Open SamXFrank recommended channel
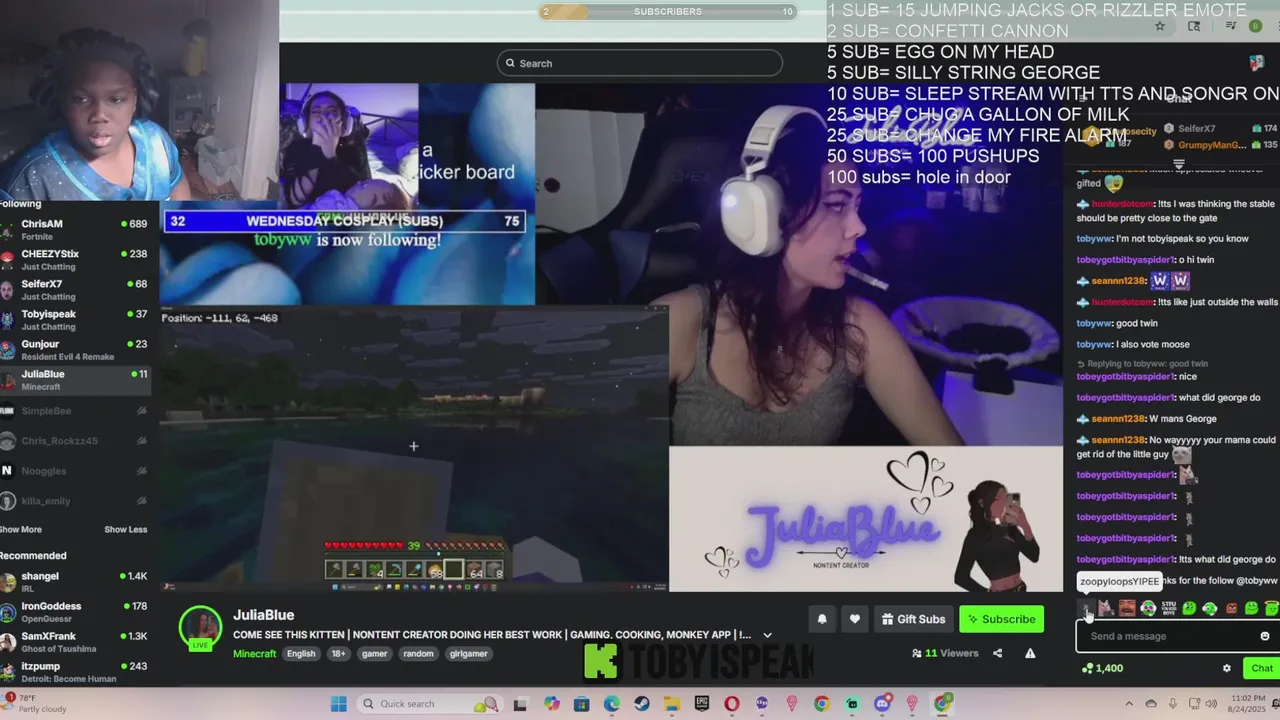This screenshot has width=1280, height=720. click(75, 642)
